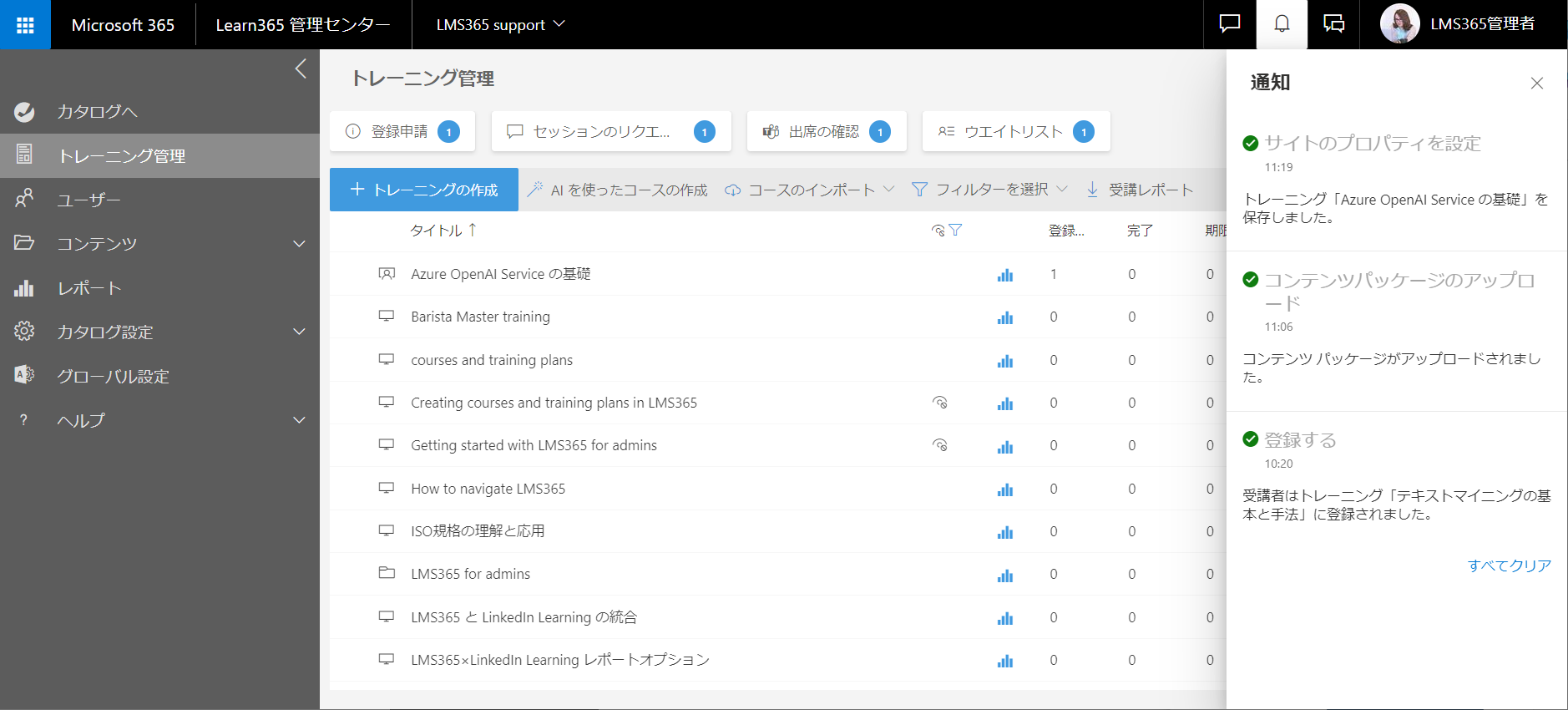Open セッションのリクエスト button
Viewport: 1568px width, 710px height.
click(x=611, y=131)
